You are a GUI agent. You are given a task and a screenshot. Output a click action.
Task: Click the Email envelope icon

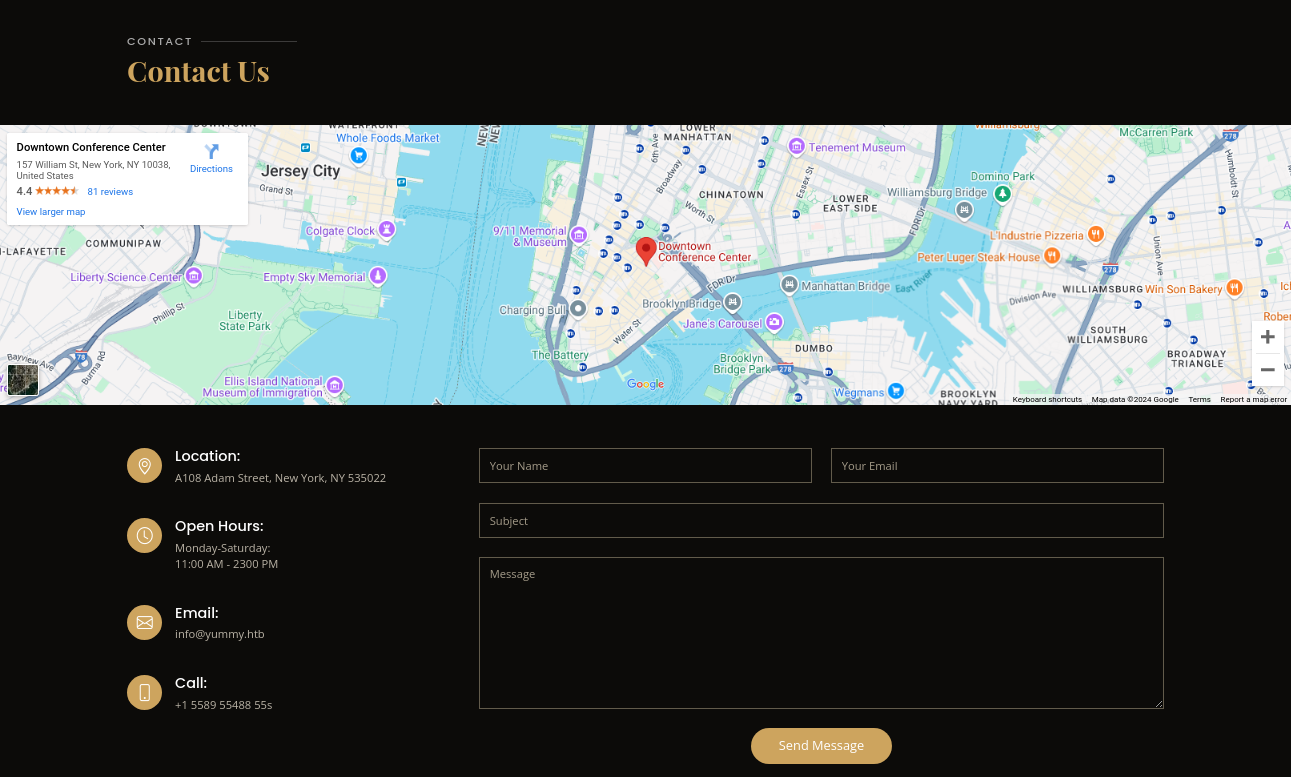(144, 622)
